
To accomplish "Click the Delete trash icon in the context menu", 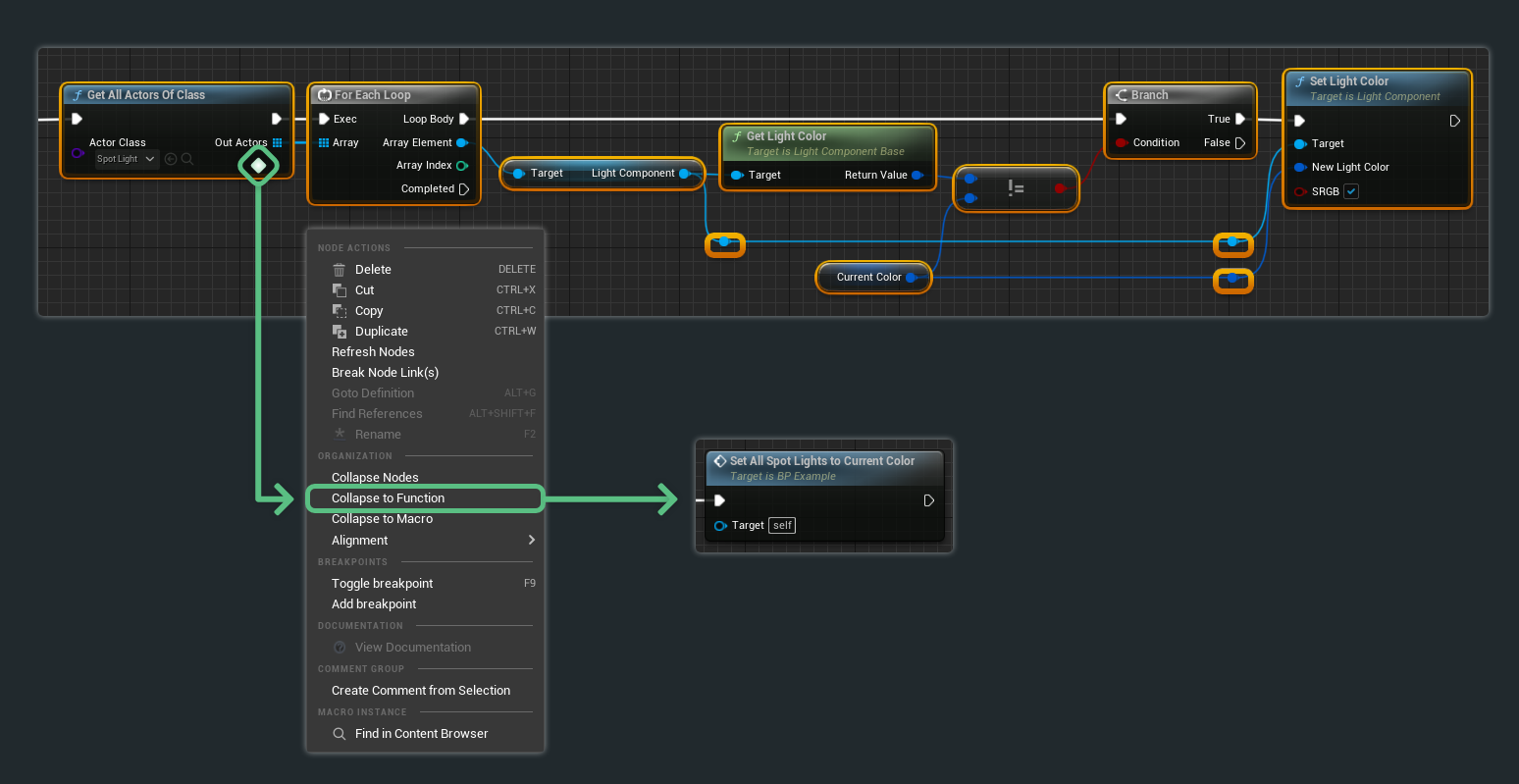I will pos(339,269).
